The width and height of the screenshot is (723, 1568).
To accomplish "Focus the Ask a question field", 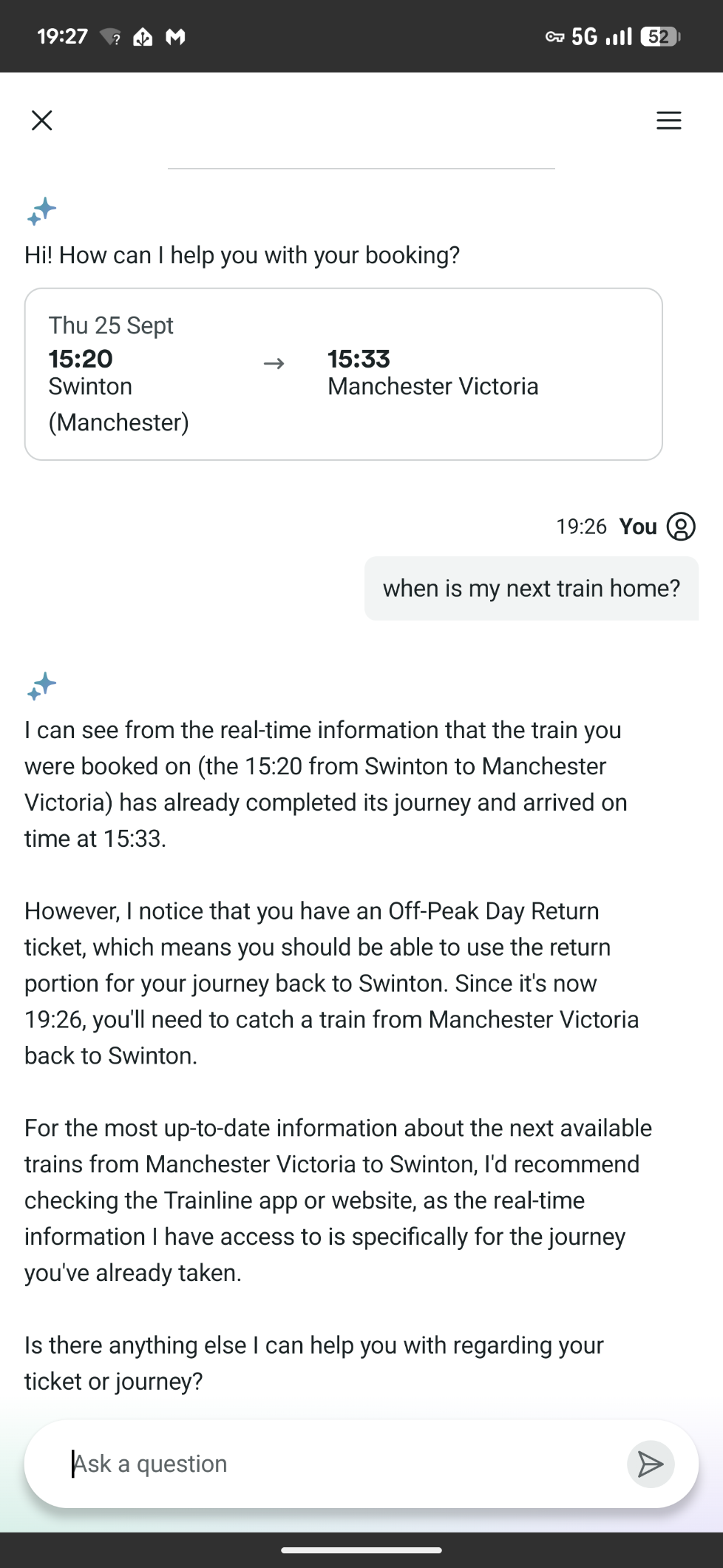I will 340,1464.
